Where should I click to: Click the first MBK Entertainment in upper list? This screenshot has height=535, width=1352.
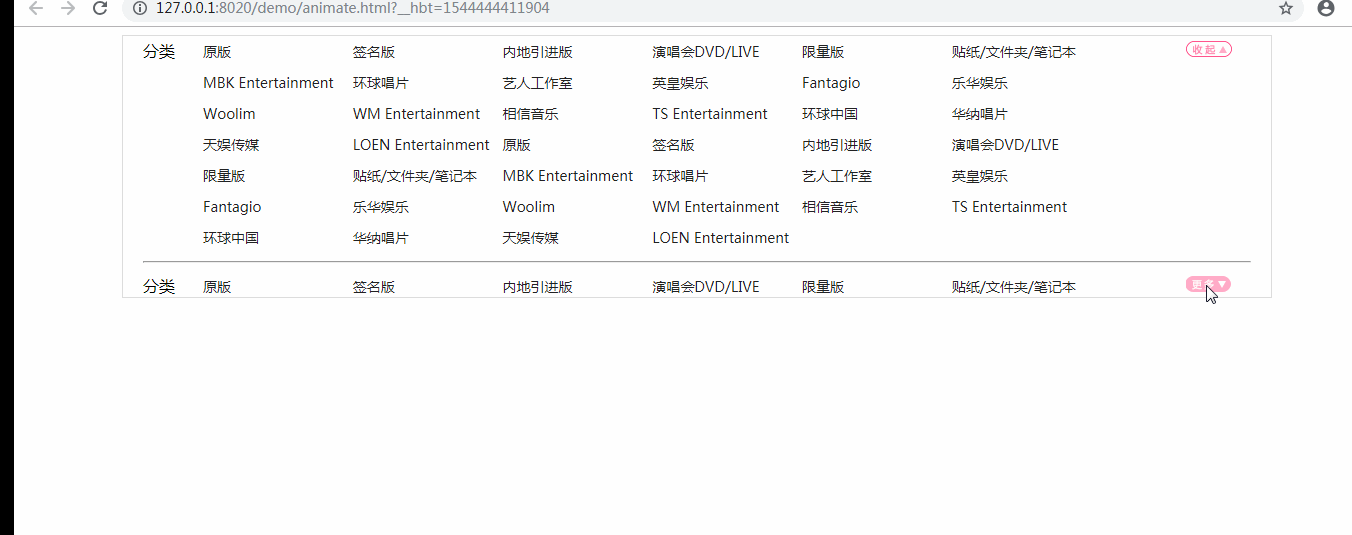(x=268, y=83)
